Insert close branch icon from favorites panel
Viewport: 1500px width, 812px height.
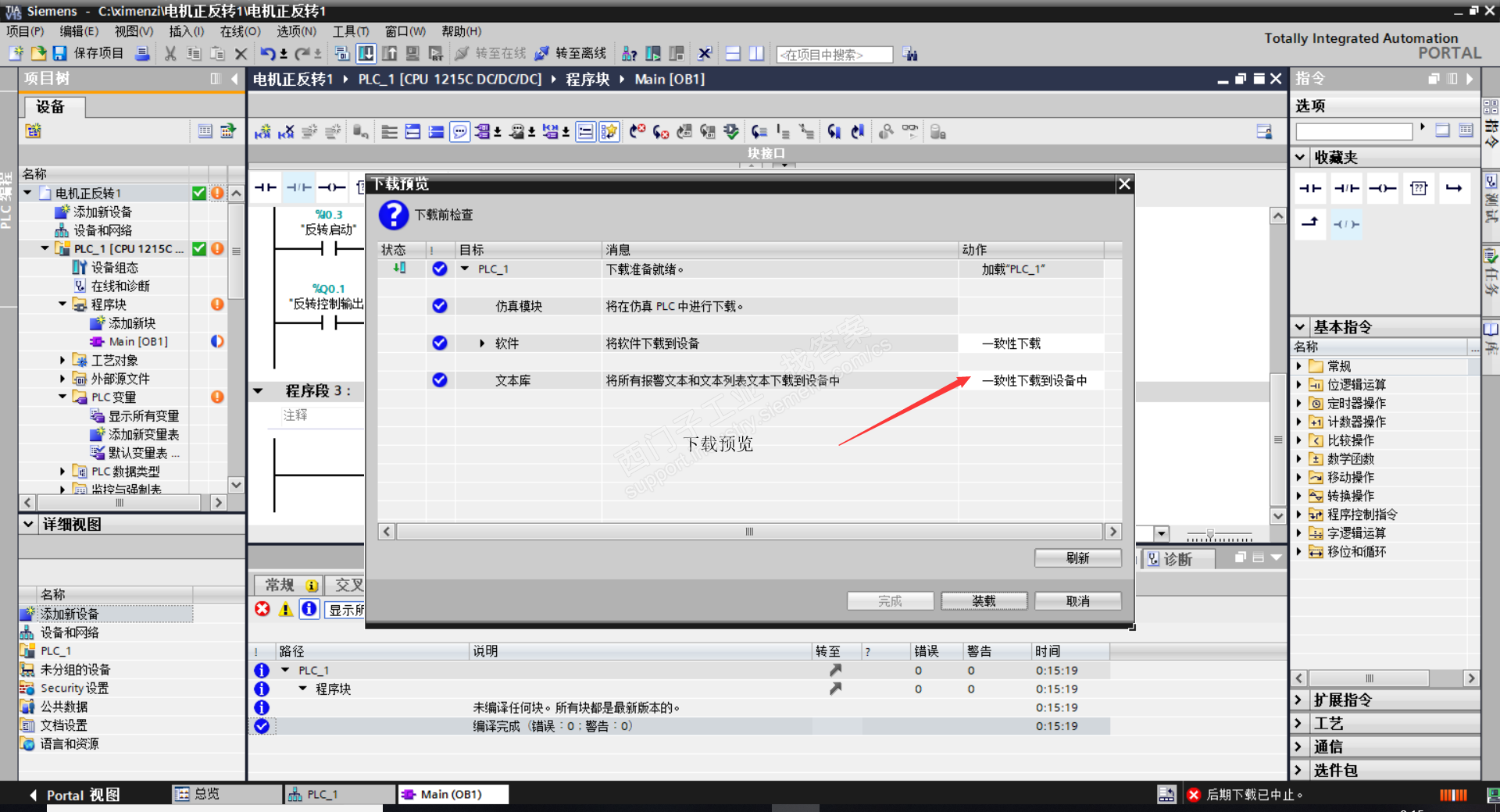pos(1310,223)
